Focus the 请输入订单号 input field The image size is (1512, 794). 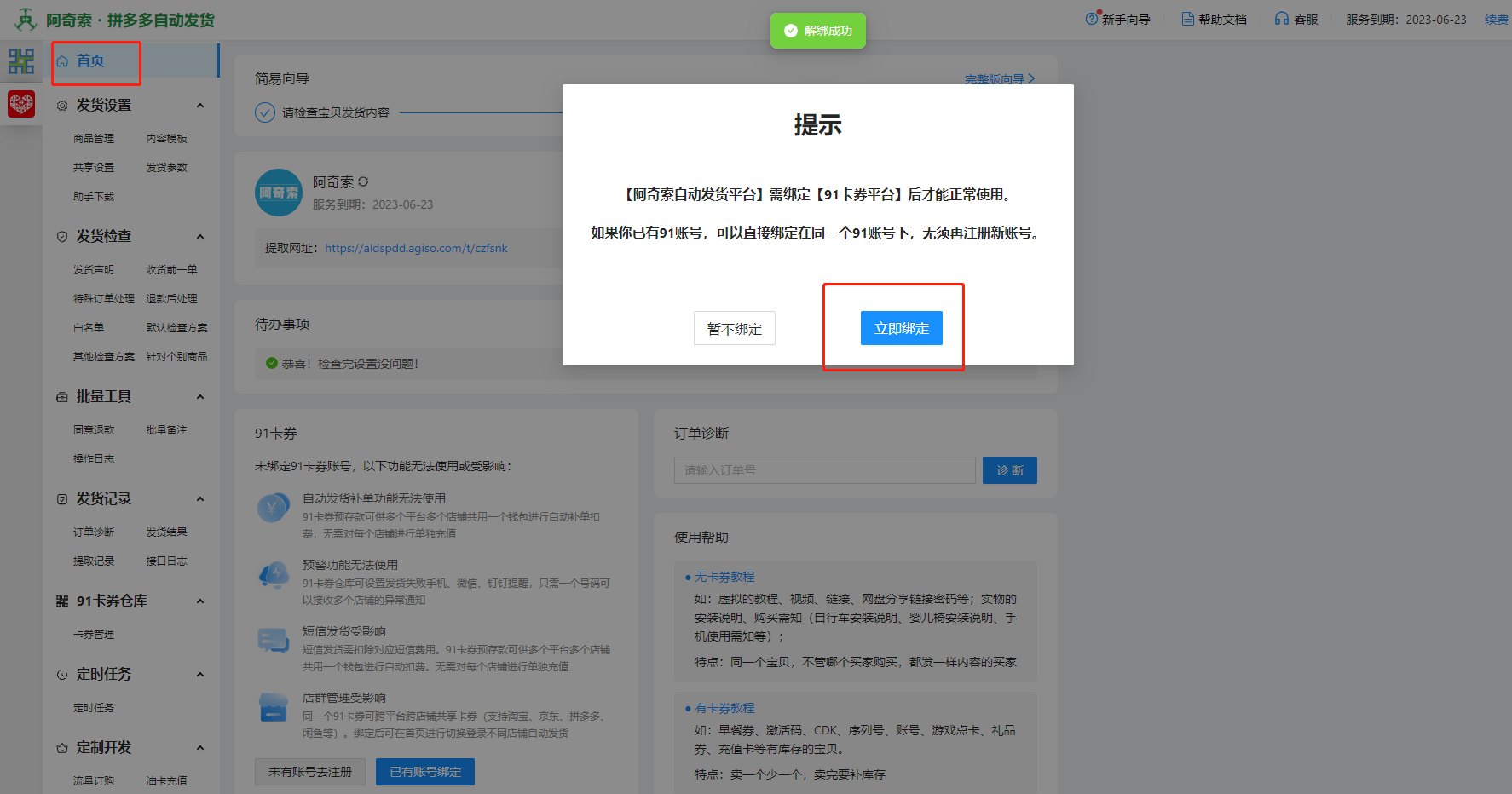[825, 470]
